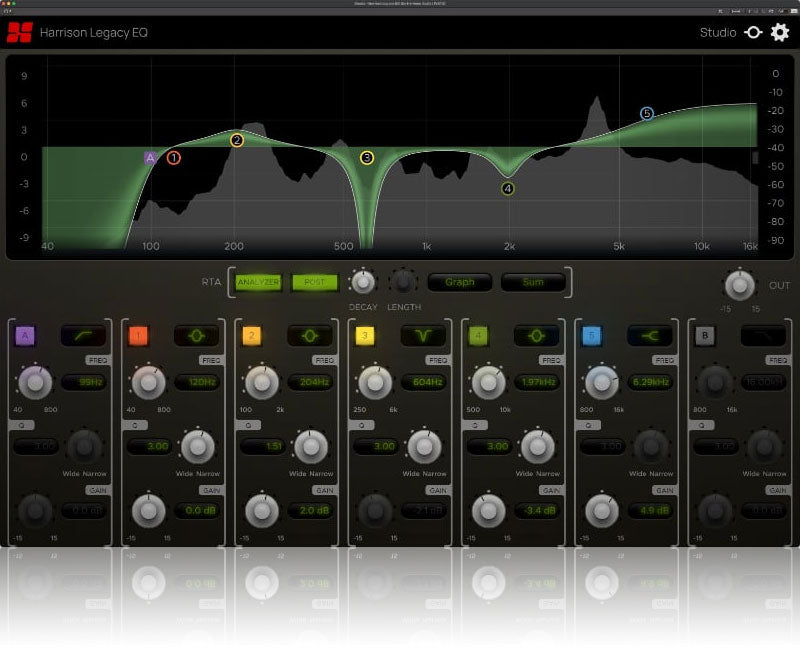
Task: Click the OUT gain knob
Action: [740, 285]
